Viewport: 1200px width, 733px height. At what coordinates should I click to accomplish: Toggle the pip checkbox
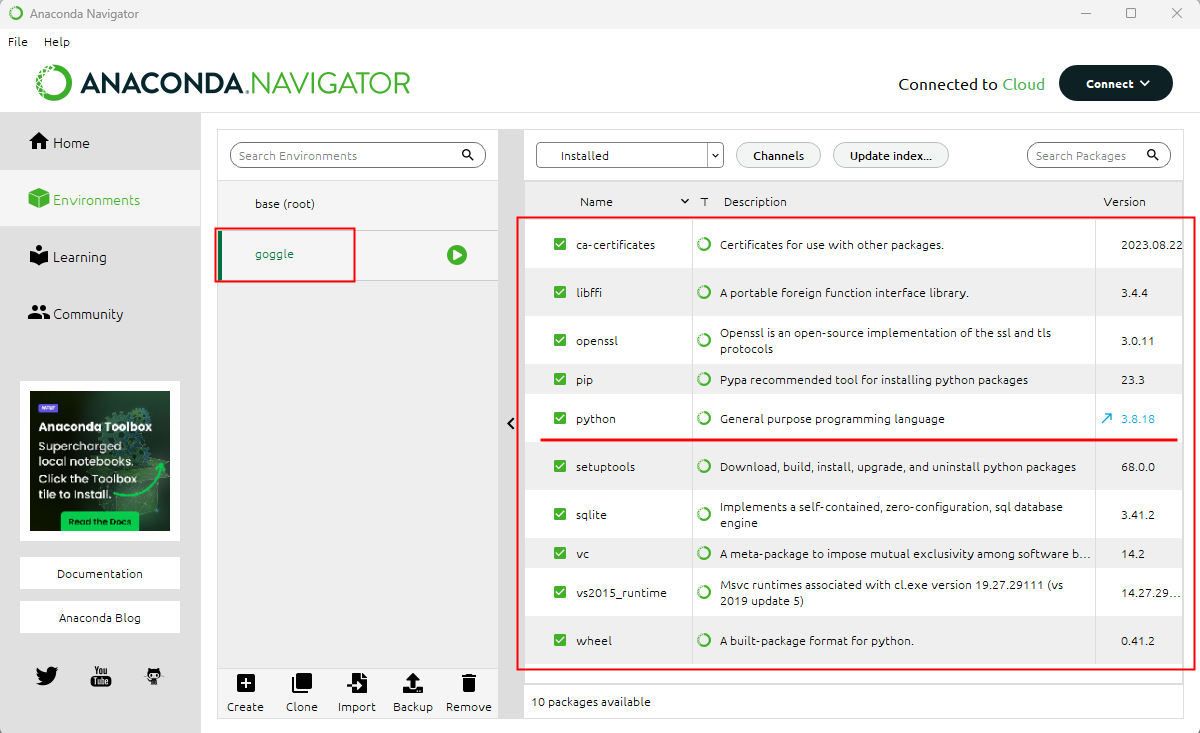pyautogui.click(x=560, y=380)
